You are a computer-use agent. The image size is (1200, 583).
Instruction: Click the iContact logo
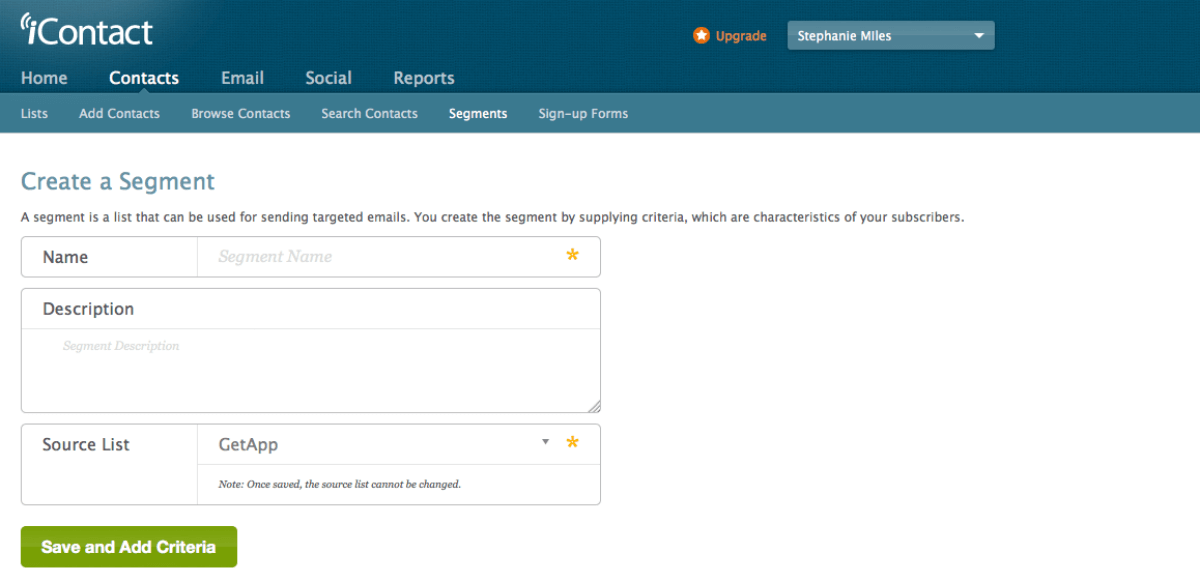coord(88,30)
